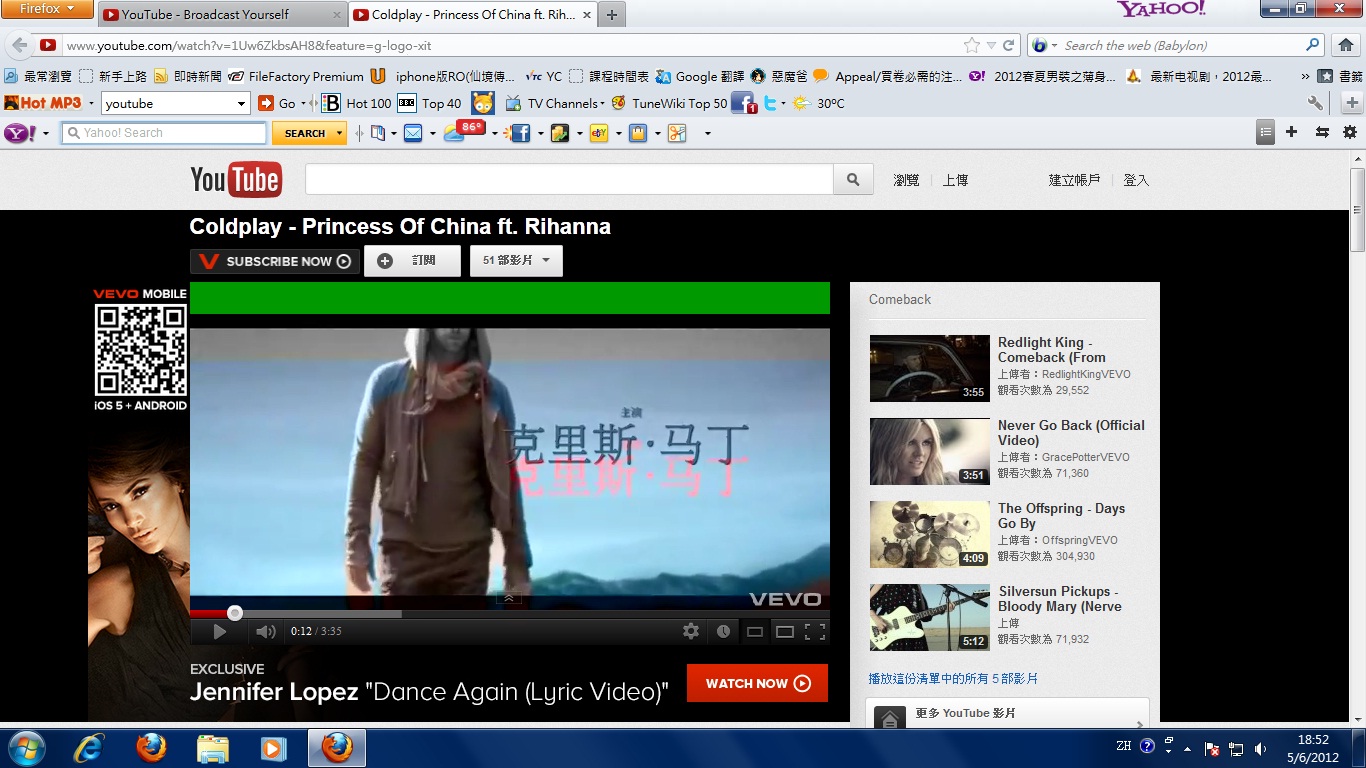
Task: Click the Watch Later clock icon
Action: point(723,631)
